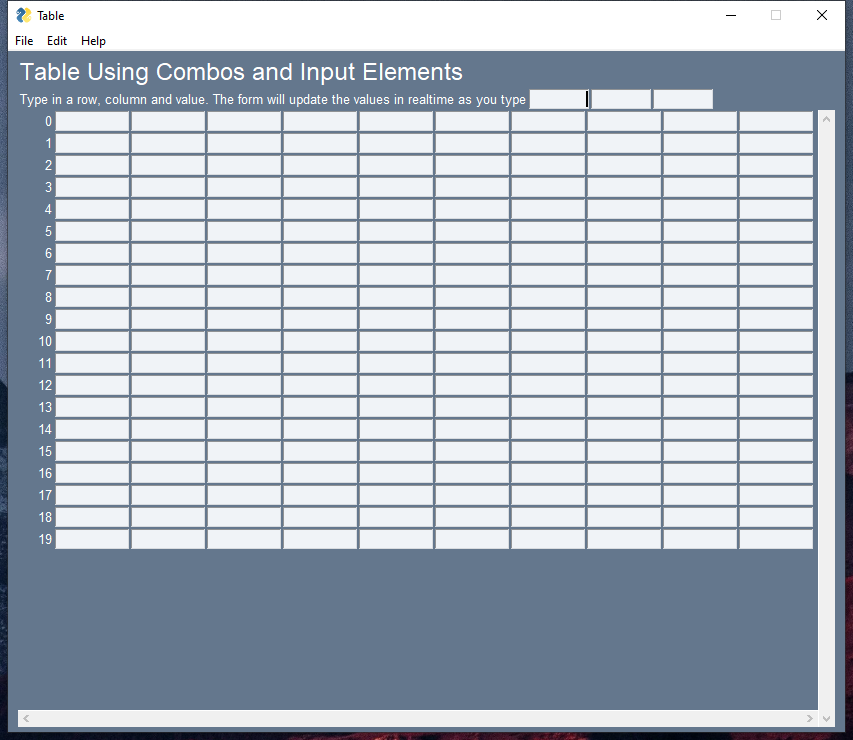The height and width of the screenshot is (740, 853).
Task: Open the File menu
Action: (24, 41)
